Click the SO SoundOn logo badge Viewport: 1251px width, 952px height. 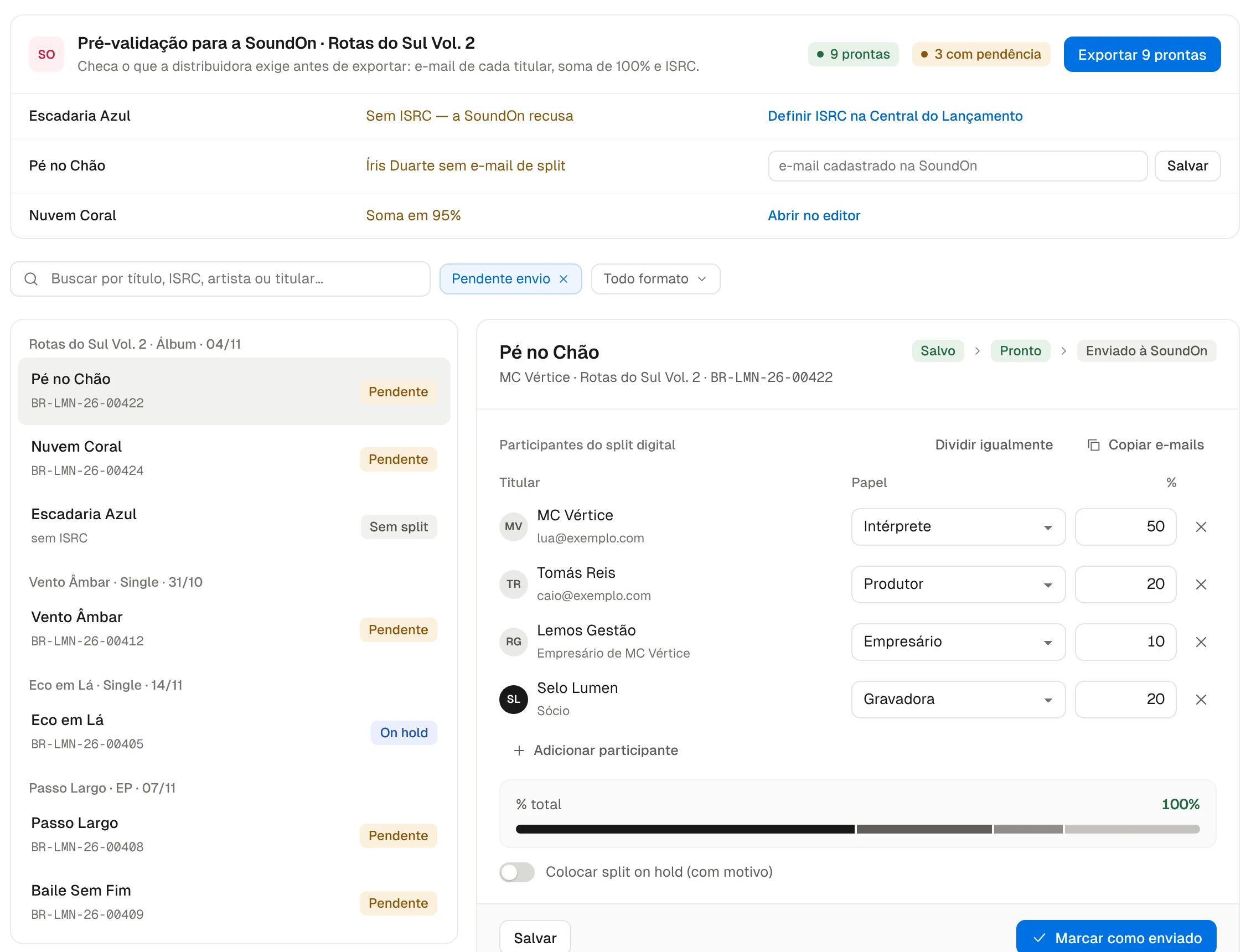point(46,54)
